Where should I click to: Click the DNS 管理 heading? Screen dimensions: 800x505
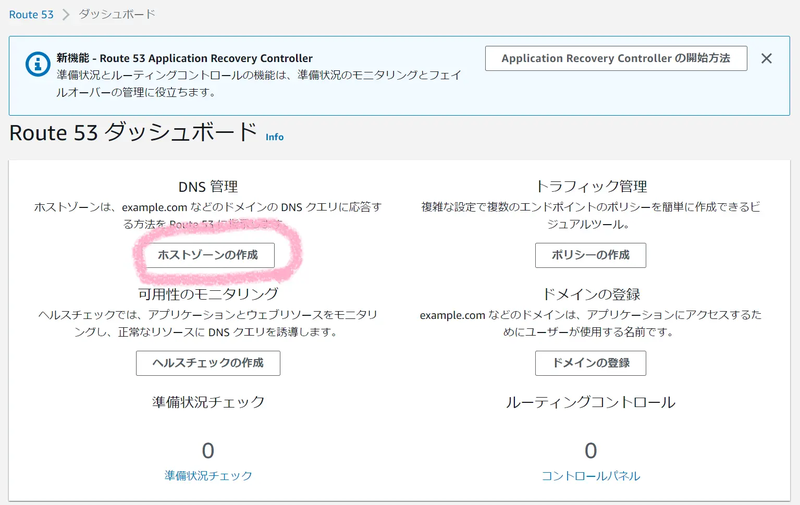click(x=208, y=187)
